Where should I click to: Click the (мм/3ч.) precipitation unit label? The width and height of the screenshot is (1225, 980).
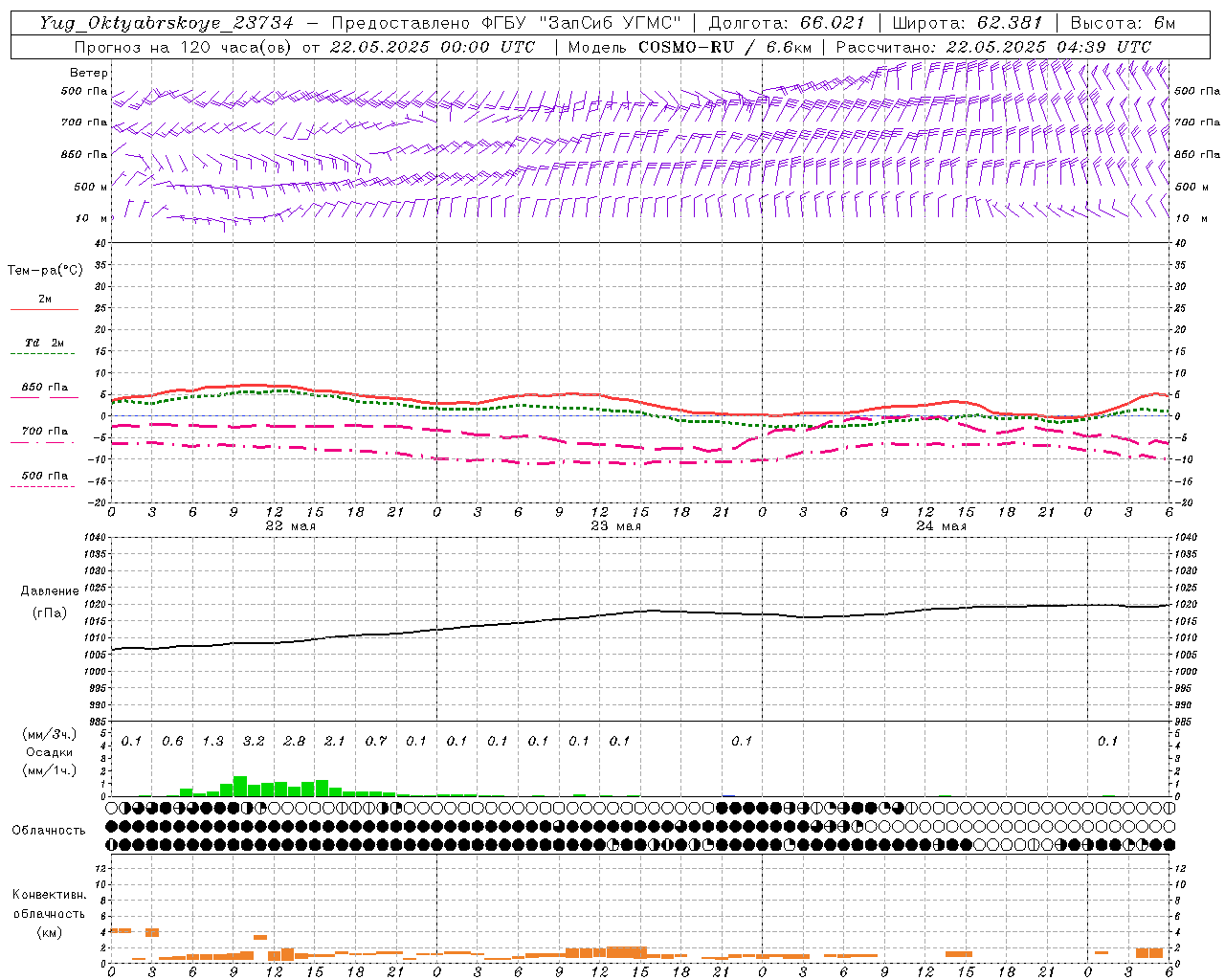pyautogui.click(x=50, y=734)
